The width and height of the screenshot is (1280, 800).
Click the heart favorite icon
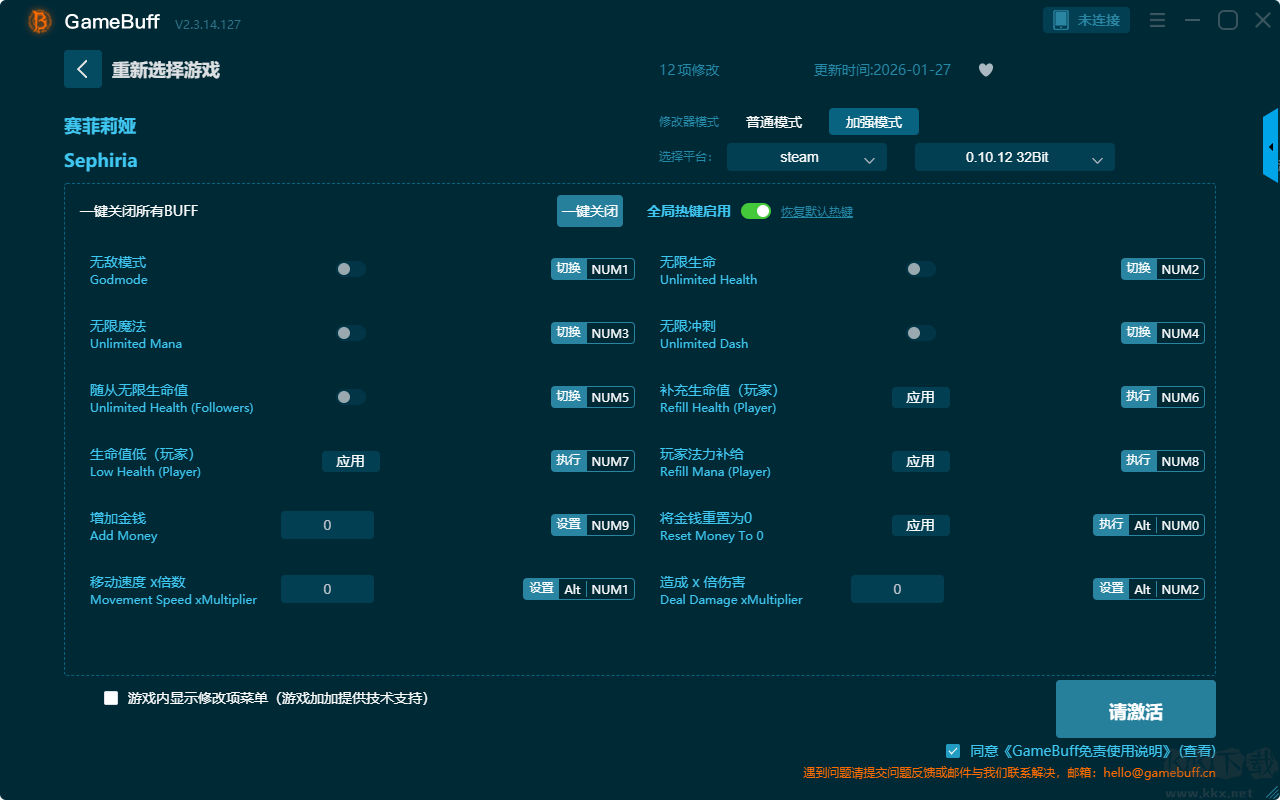(985, 70)
